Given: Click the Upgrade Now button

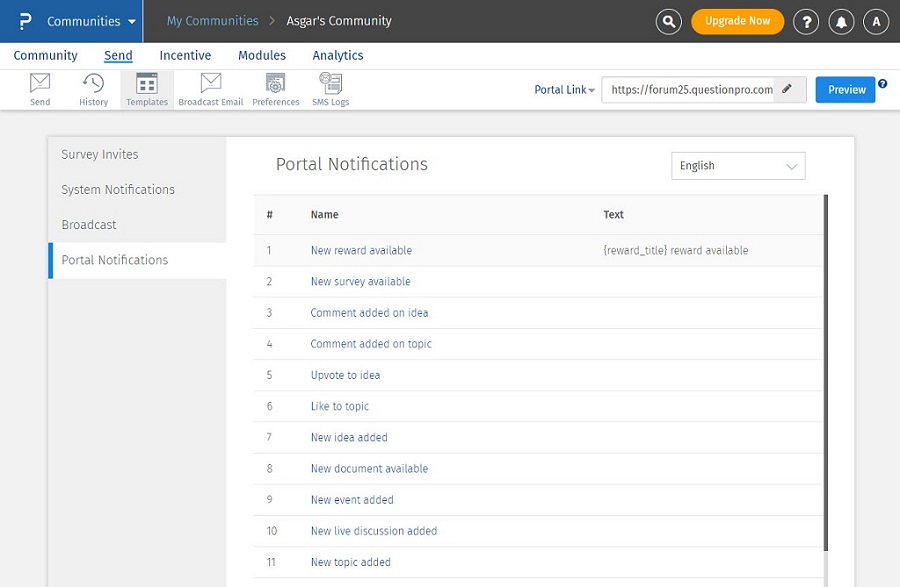Looking at the screenshot, I should tap(737, 21).
